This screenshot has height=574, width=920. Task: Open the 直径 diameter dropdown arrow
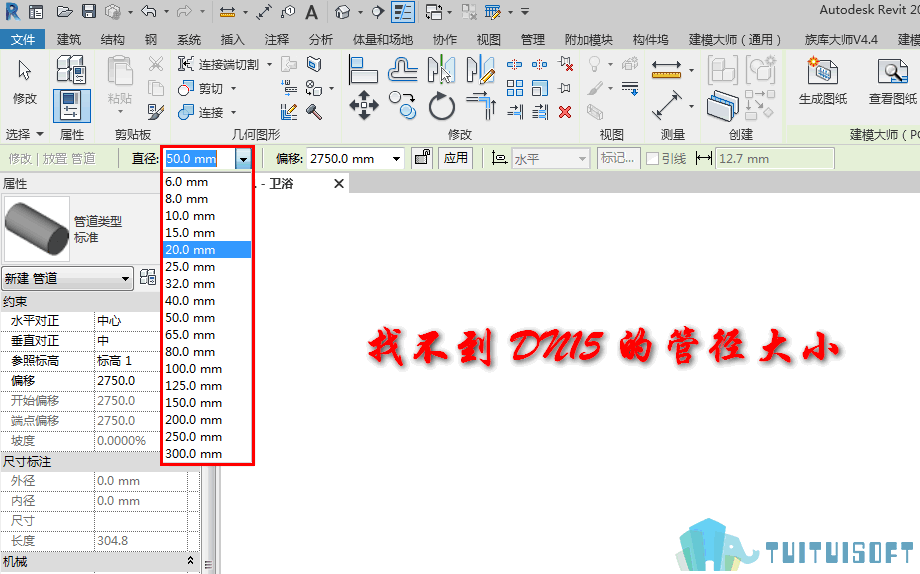243,158
